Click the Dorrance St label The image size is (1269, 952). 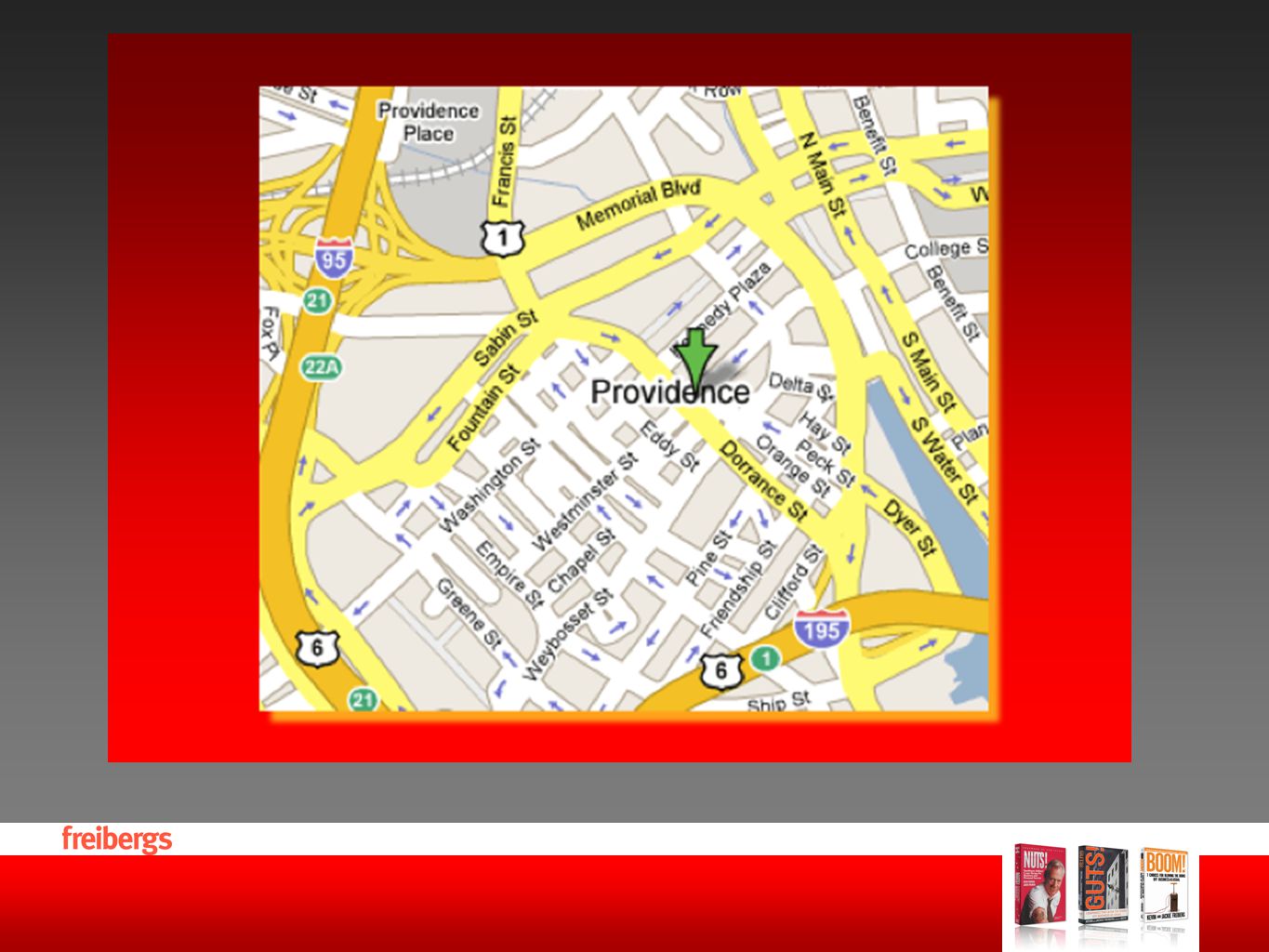763,481
